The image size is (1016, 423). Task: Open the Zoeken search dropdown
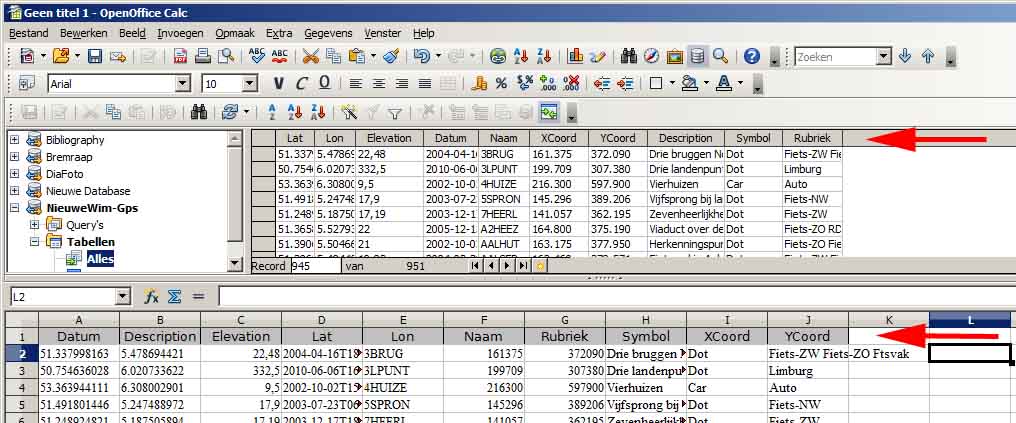click(x=884, y=56)
